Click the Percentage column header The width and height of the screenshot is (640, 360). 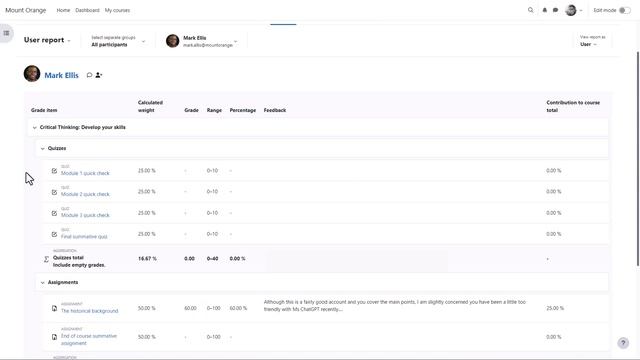coord(242,110)
